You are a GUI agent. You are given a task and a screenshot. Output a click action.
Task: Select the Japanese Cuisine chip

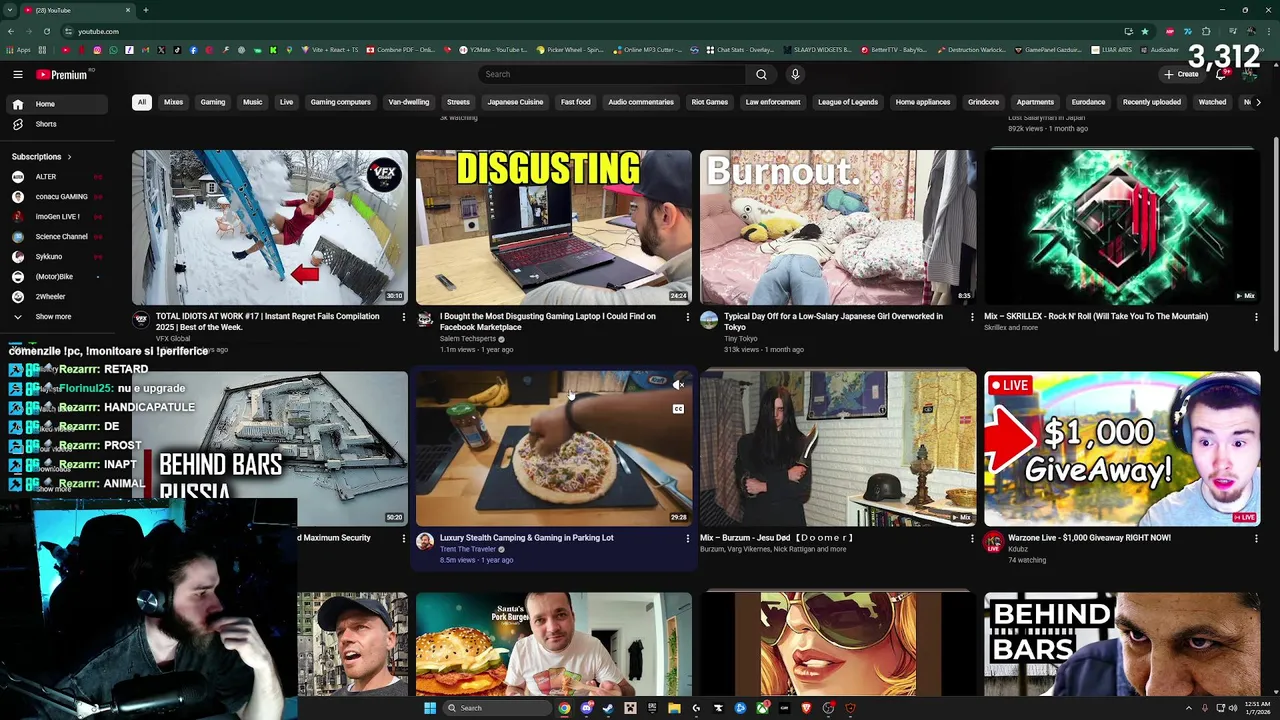(515, 102)
